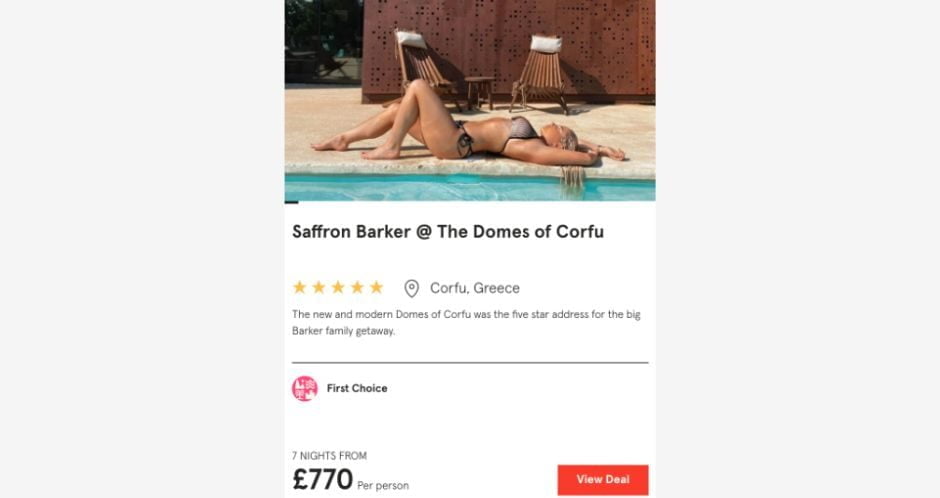Click the small wooden table between chairs

coord(480,92)
